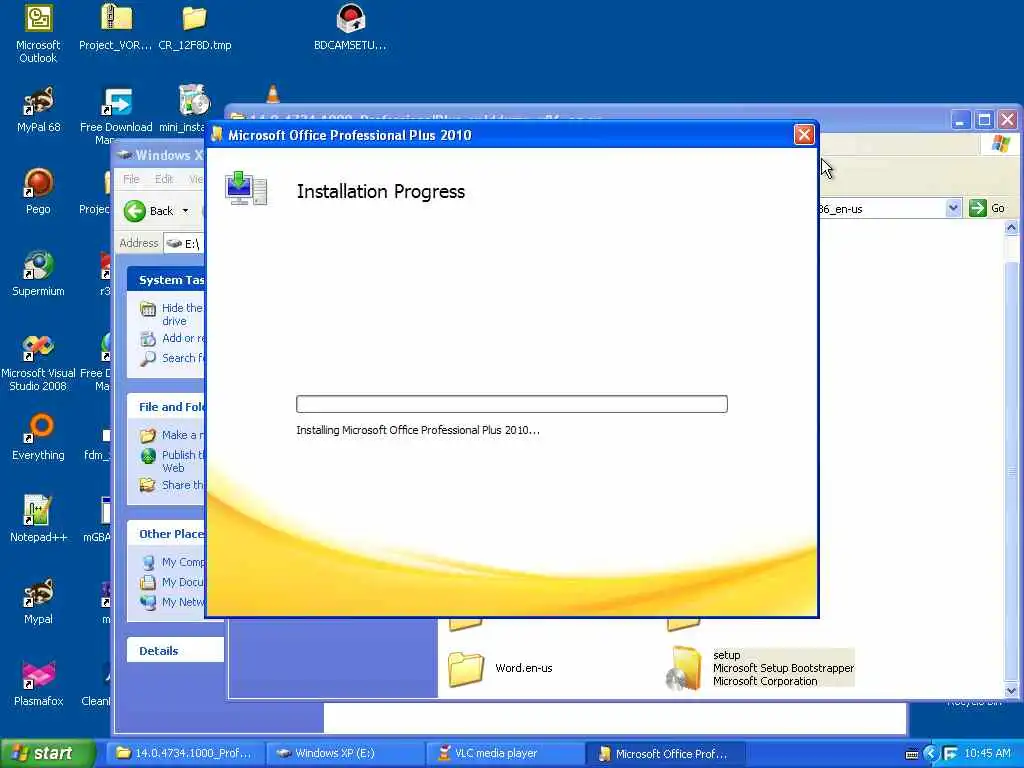Viewport: 1024px width, 768px height.
Task: Open the File menu in Windows XP (E:) window
Action: tap(131, 179)
